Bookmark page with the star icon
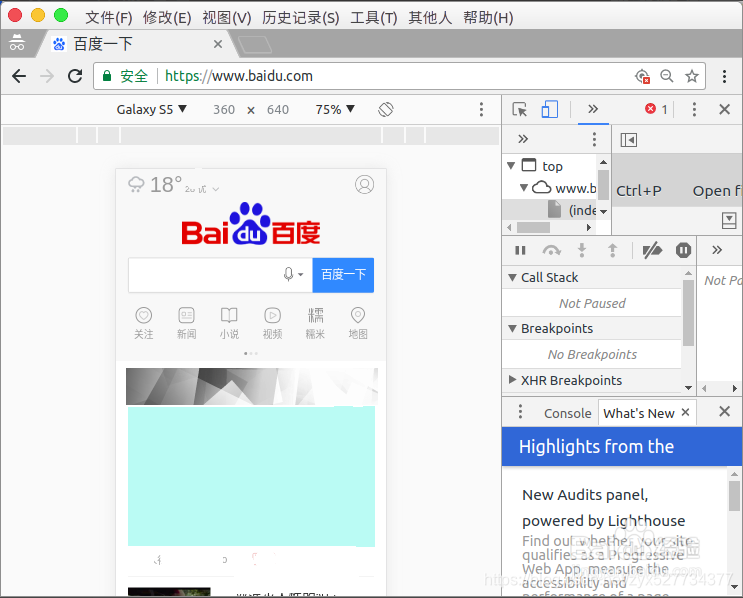743x598 pixels. coord(692,76)
